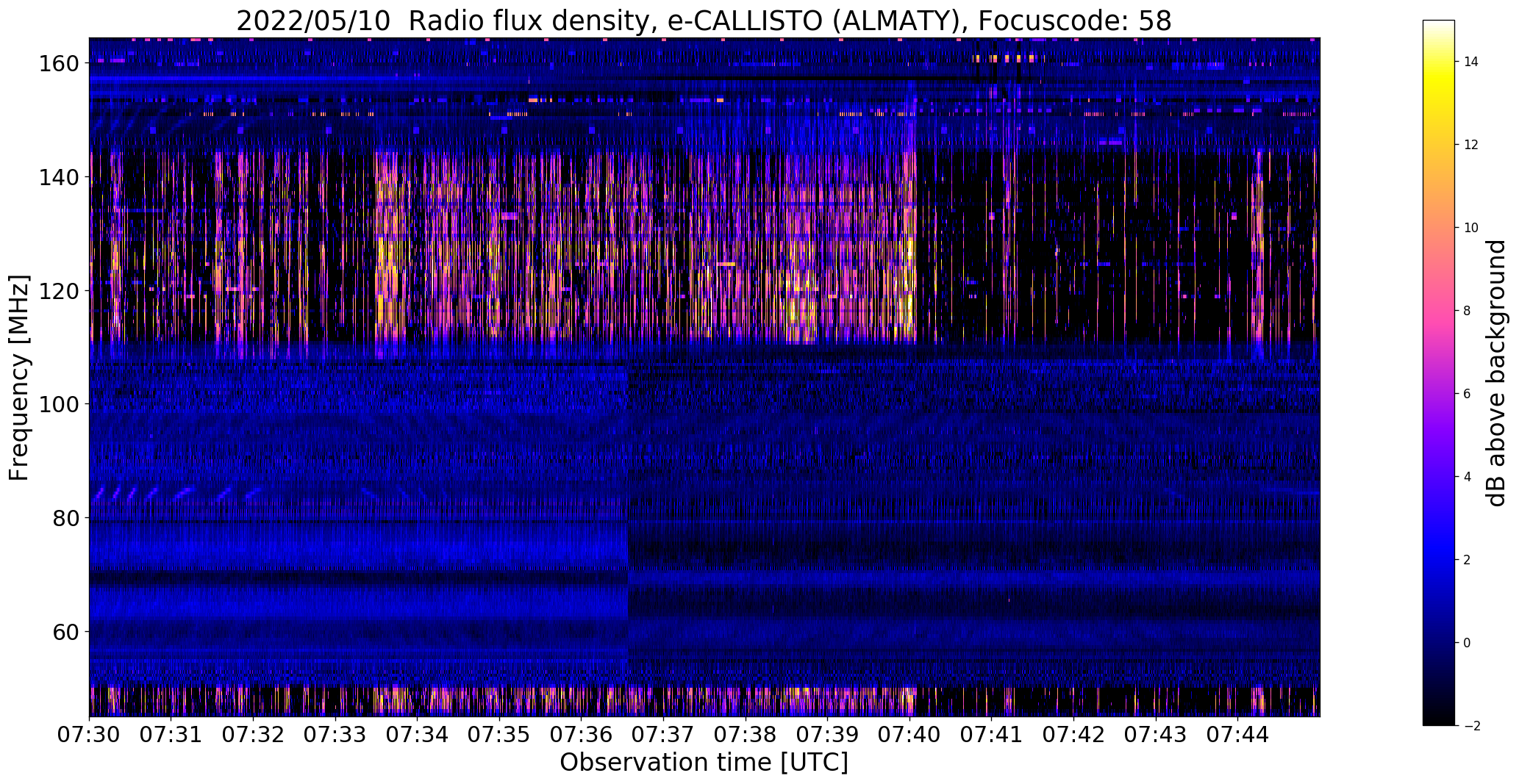The image size is (1519, 784).
Task: Click the 07:32 time tick label
Action: [x=254, y=735]
